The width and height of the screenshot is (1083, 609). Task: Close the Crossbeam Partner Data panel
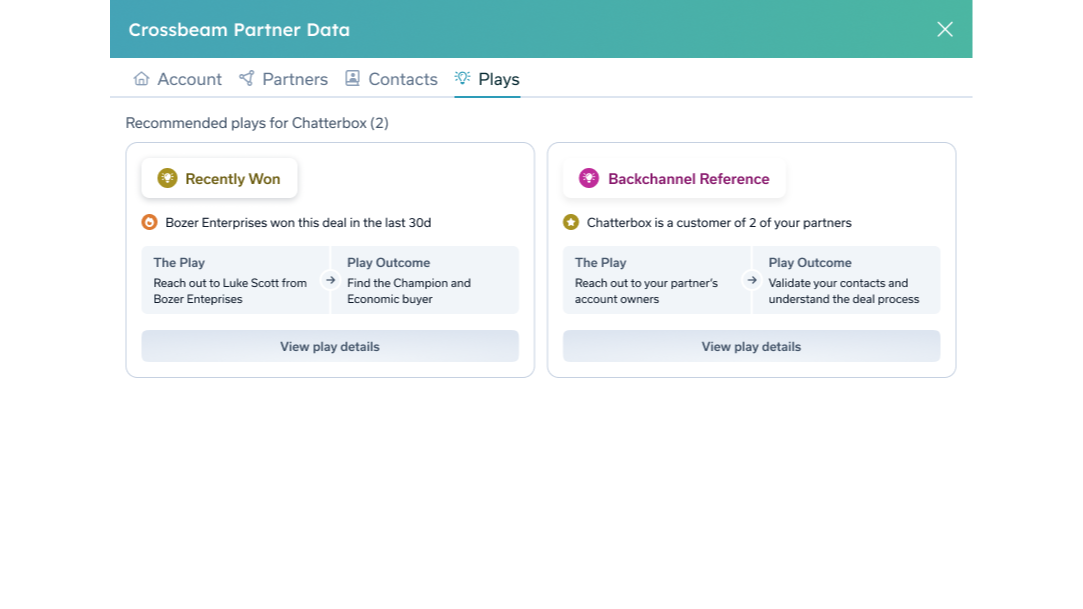tap(944, 29)
